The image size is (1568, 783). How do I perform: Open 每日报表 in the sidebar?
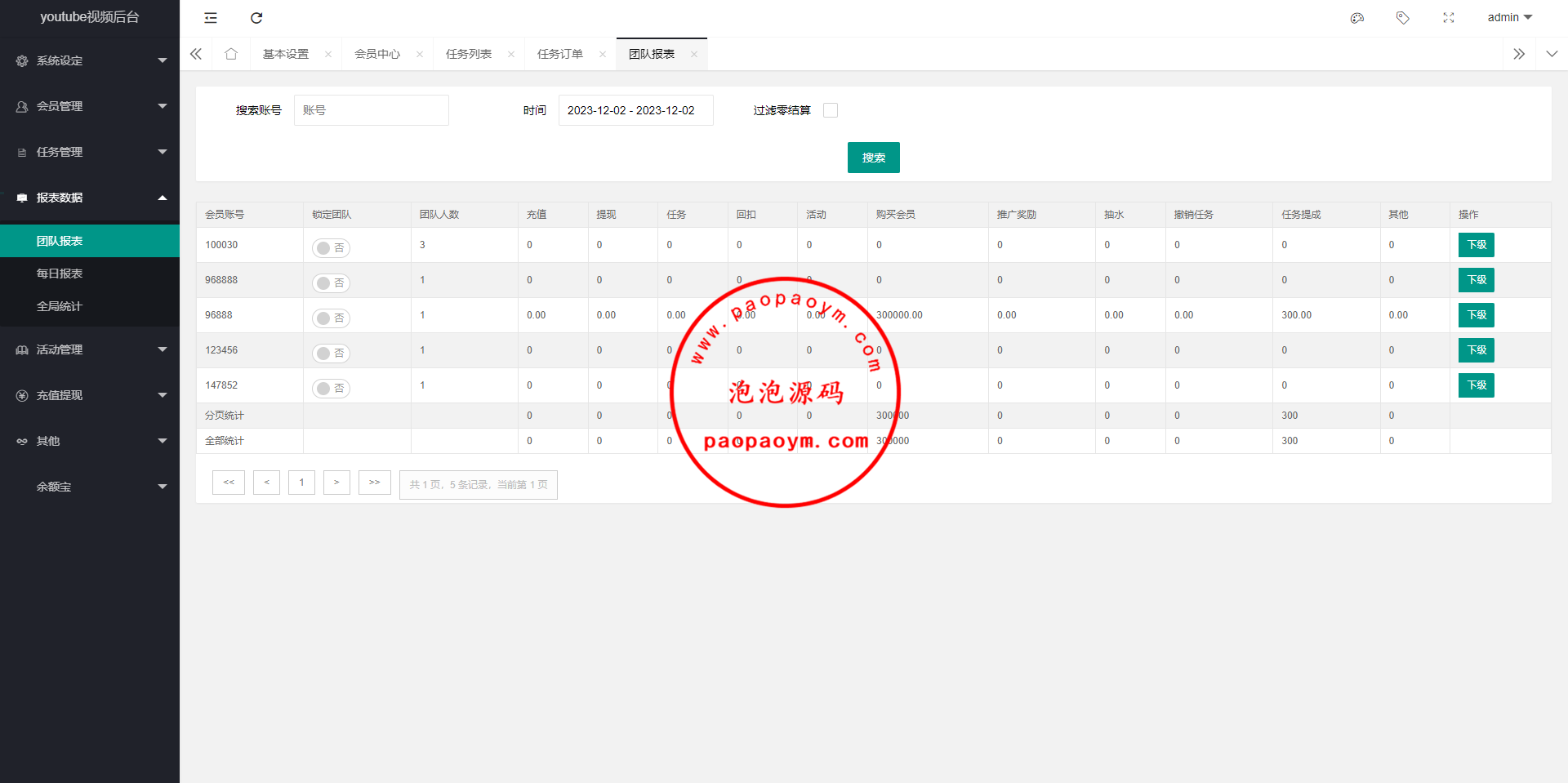90,274
